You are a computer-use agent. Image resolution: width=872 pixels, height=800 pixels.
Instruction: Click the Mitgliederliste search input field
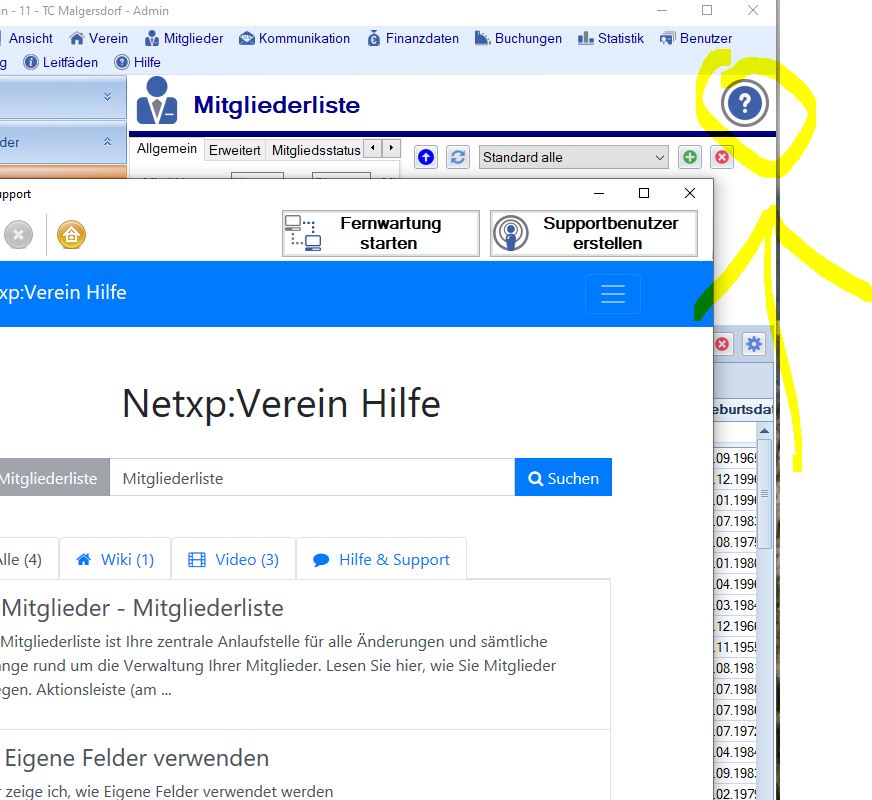(x=312, y=478)
